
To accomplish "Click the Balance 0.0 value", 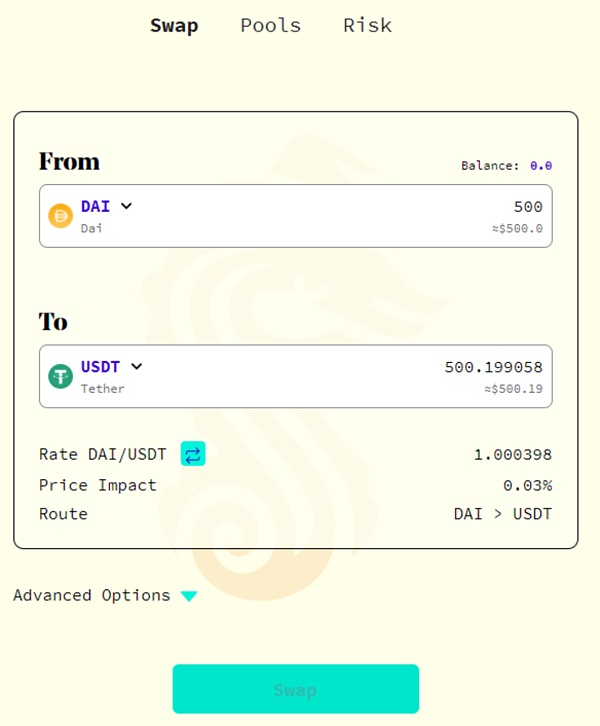I will tap(541, 166).
